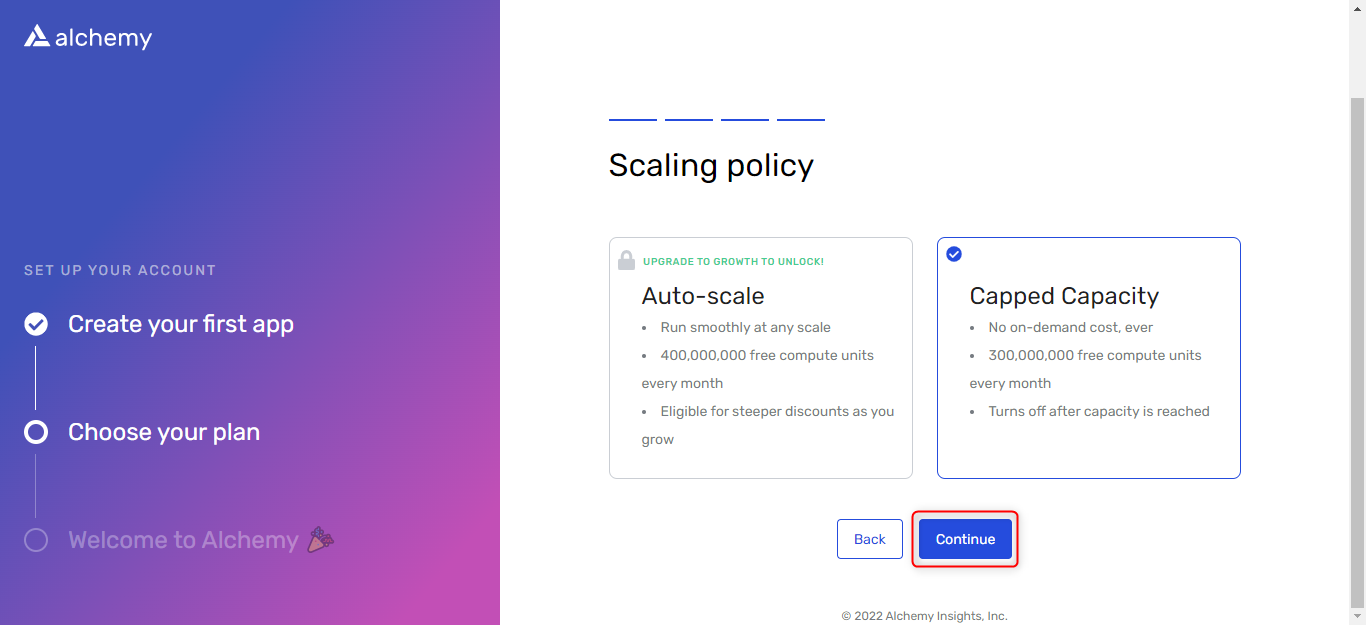
Task: Choose the Capped Capacity heading
Action: pyautogui.click(x=1064, y=296)
